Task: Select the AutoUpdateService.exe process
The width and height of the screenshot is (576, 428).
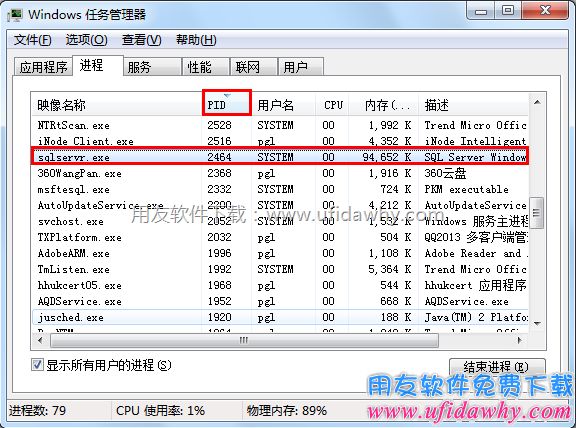Action: [x=280, y=205]
